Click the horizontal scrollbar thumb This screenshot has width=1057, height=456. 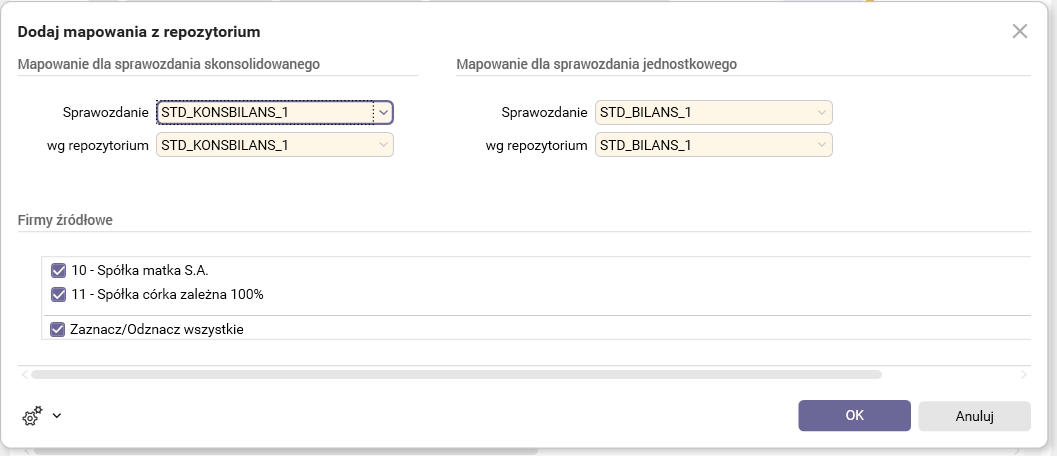click(x=455, y=375)
